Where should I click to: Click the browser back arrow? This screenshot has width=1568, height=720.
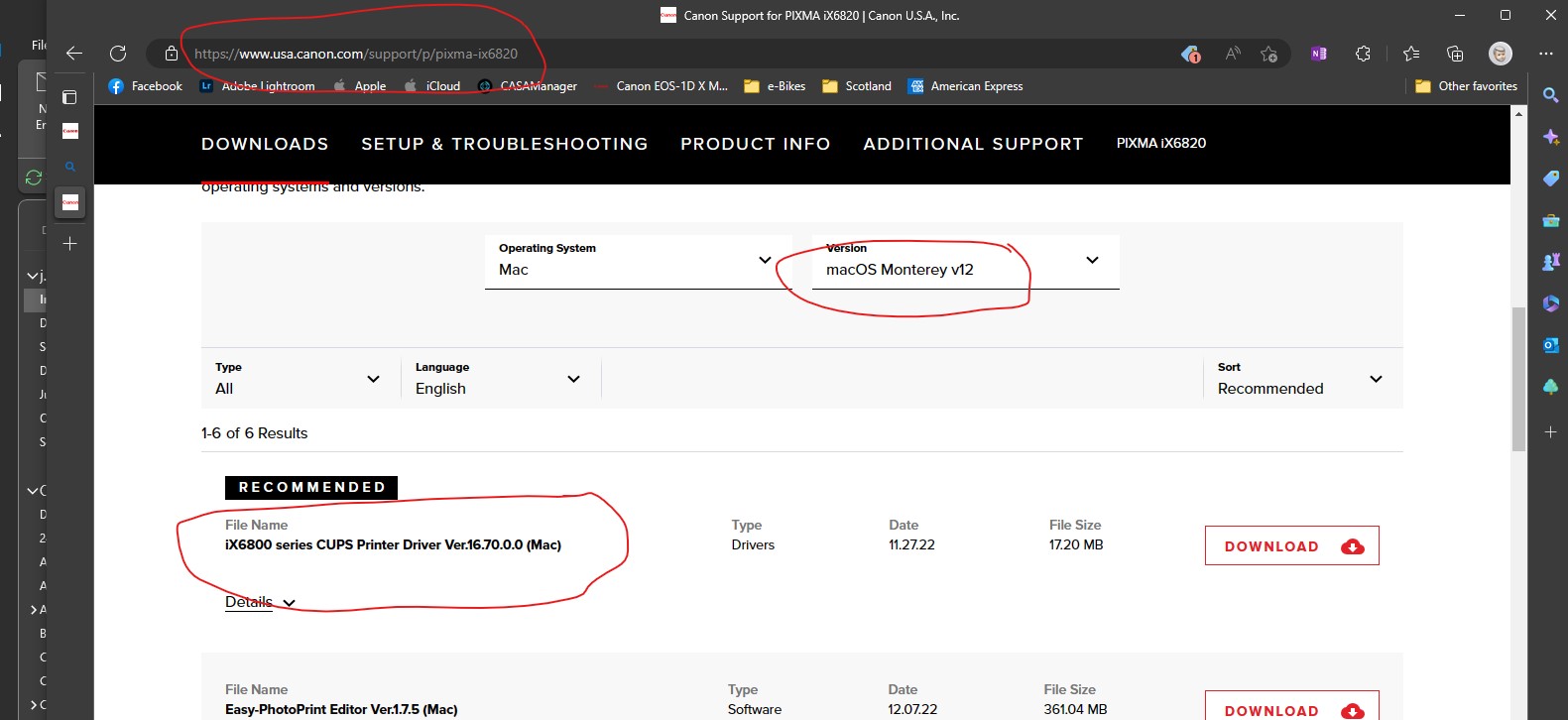tap(74, 54)
